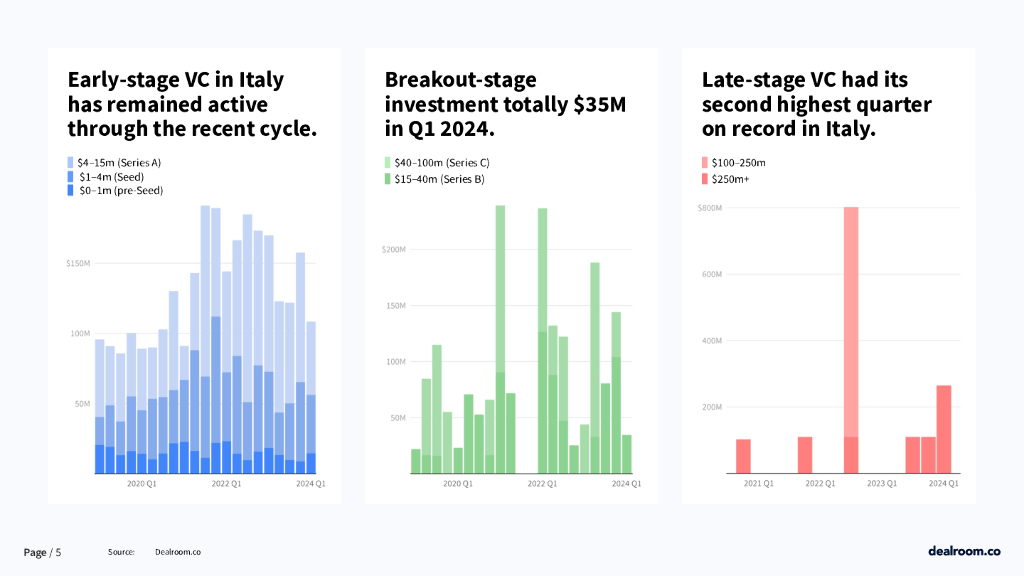Select the Early-stage VC in Italy heading
This screenshot has width=1024, height=576.
tap(192, 104)
